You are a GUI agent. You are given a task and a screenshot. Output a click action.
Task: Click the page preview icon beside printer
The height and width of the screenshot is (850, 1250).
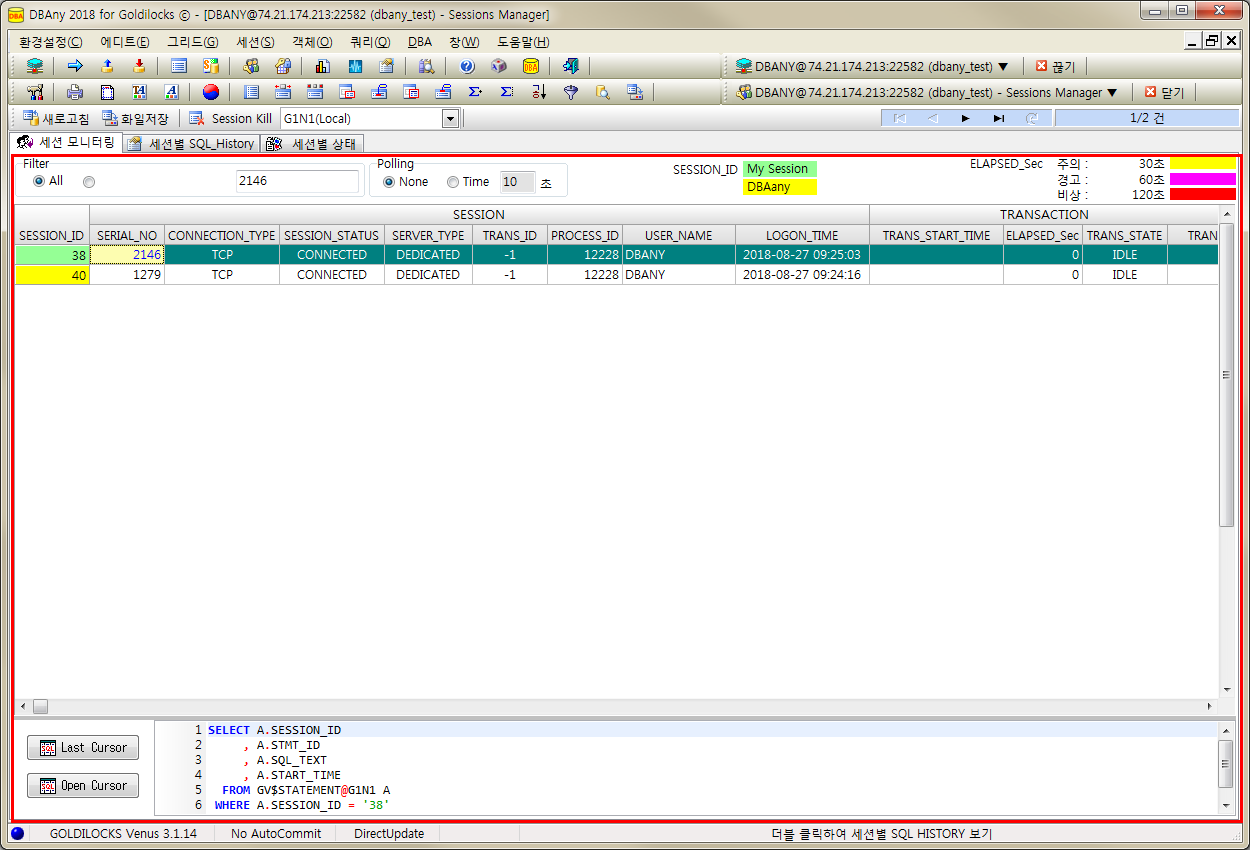pos(107,92)
